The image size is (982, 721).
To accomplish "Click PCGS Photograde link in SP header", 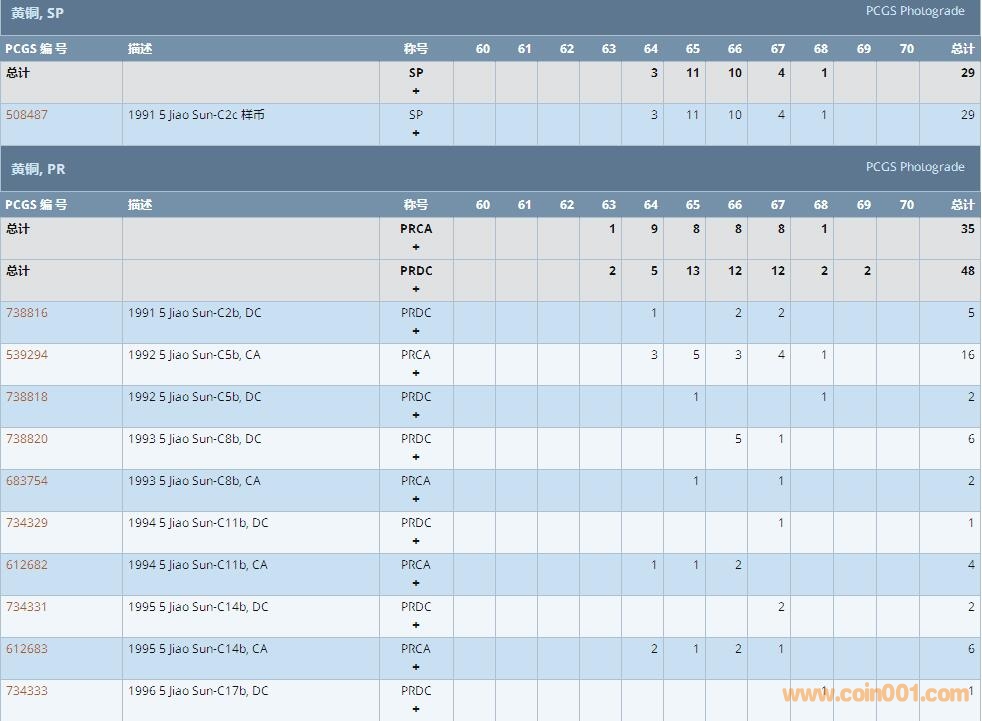I will (x=915, y=11).
